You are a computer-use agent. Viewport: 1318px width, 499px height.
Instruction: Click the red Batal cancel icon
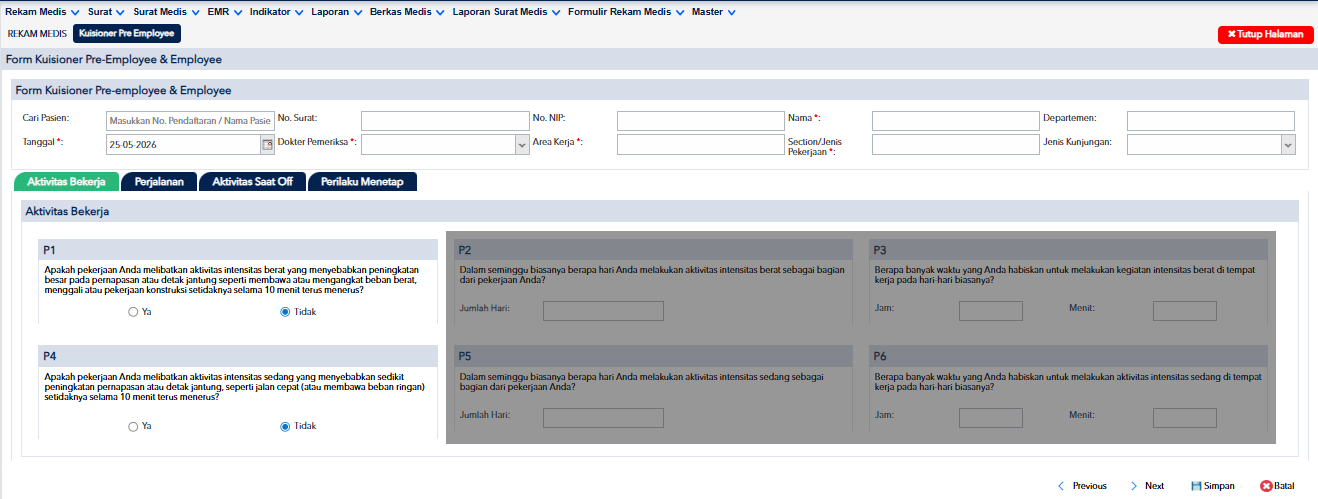click(x=1266, y=486)
